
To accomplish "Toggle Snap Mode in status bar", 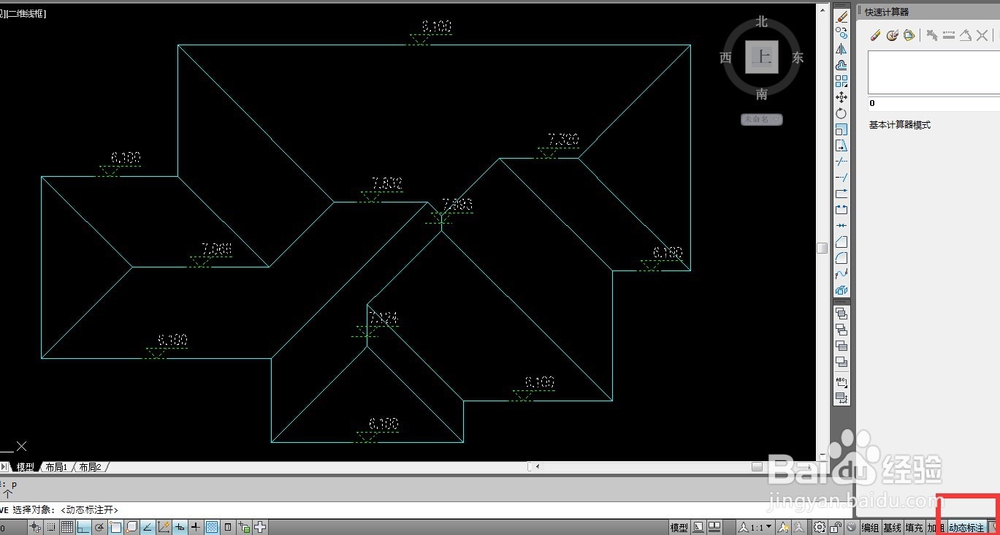I will [50, 527].
